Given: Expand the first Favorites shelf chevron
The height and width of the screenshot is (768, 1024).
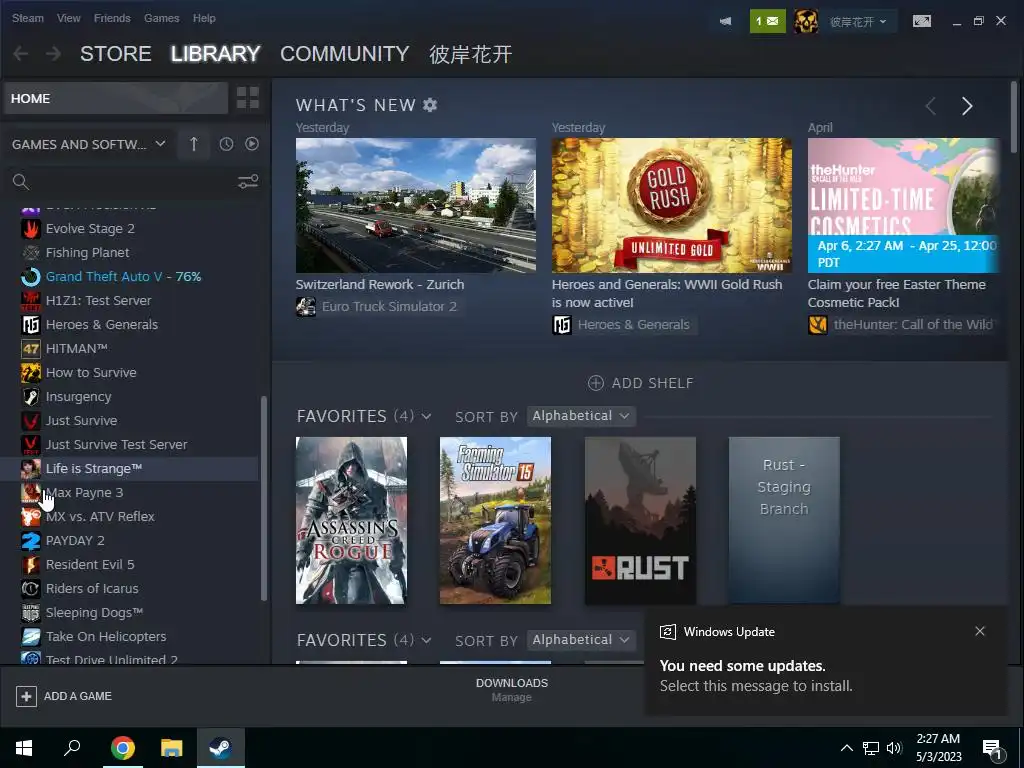Looking at the screenshot, I should click(x=426, y=416).
